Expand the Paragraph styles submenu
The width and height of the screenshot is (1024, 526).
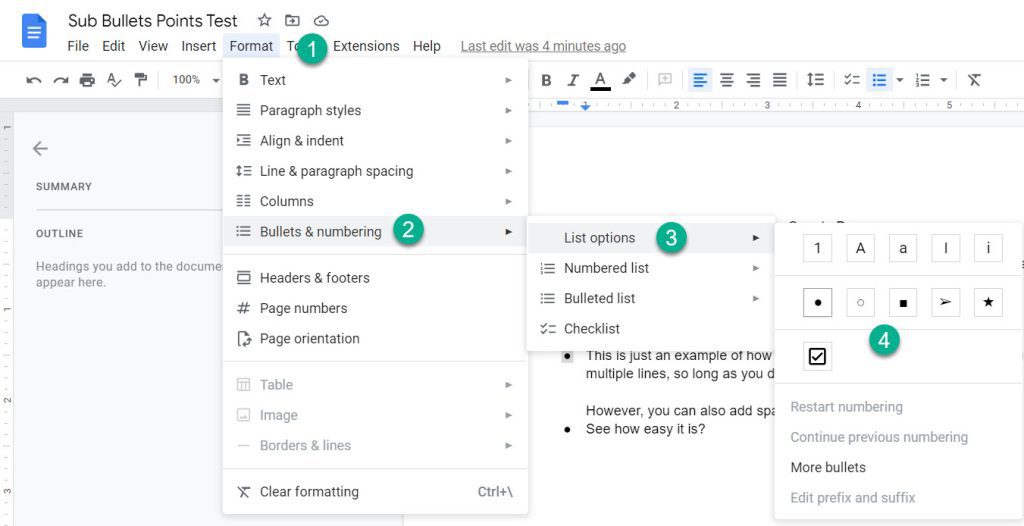click(x=376, y=110)
